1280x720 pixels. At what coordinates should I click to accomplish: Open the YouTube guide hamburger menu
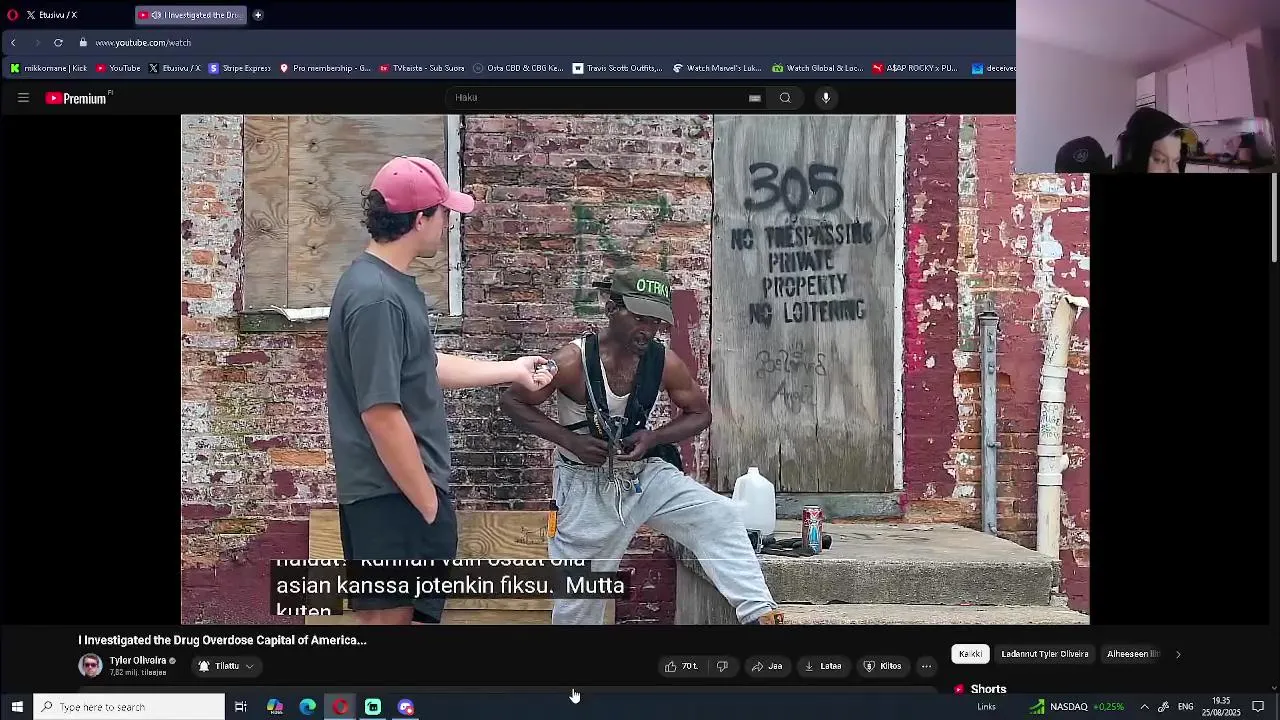[23, 98]
